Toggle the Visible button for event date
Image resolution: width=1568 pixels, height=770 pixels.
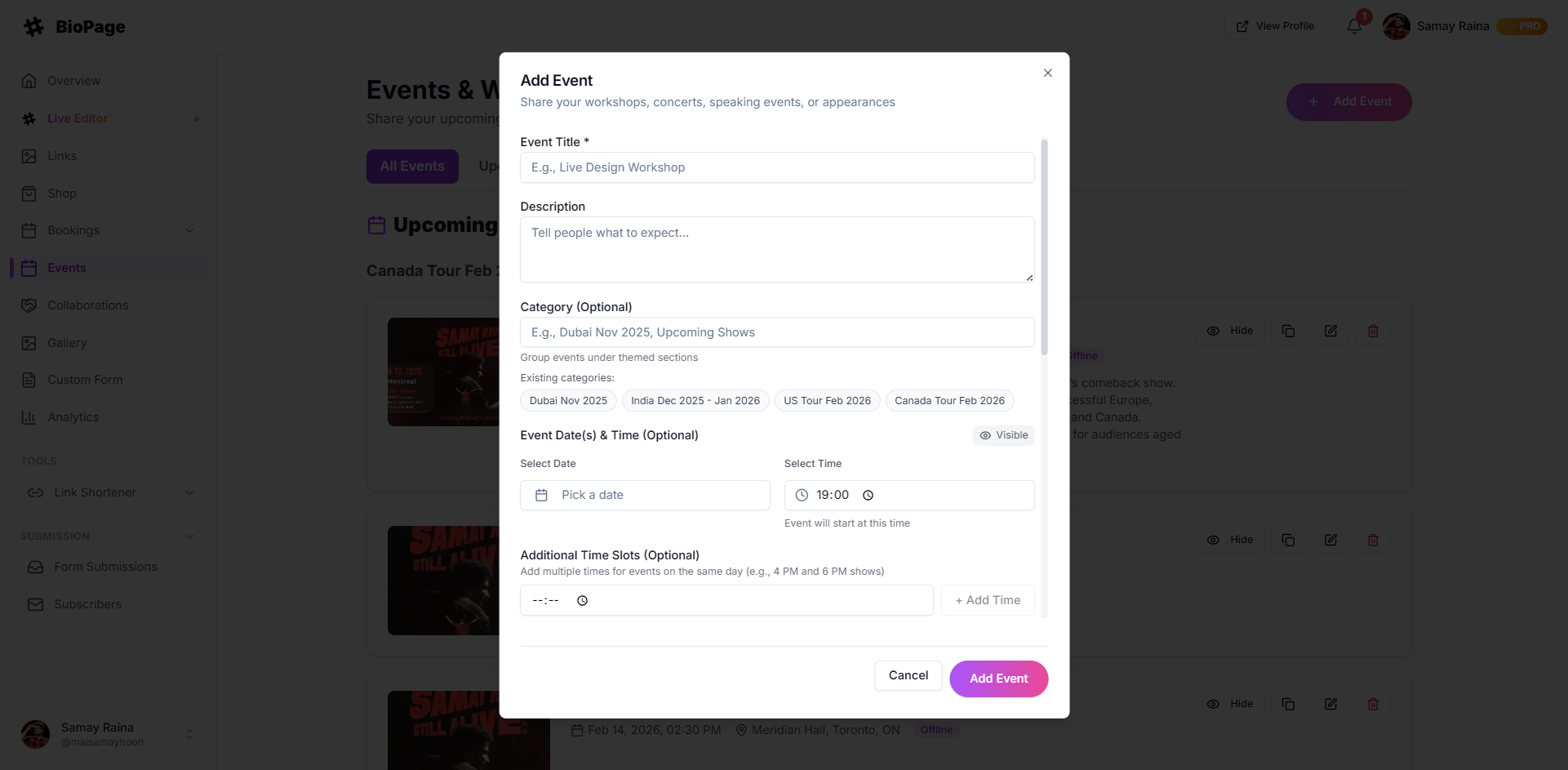pos(1003,435)
